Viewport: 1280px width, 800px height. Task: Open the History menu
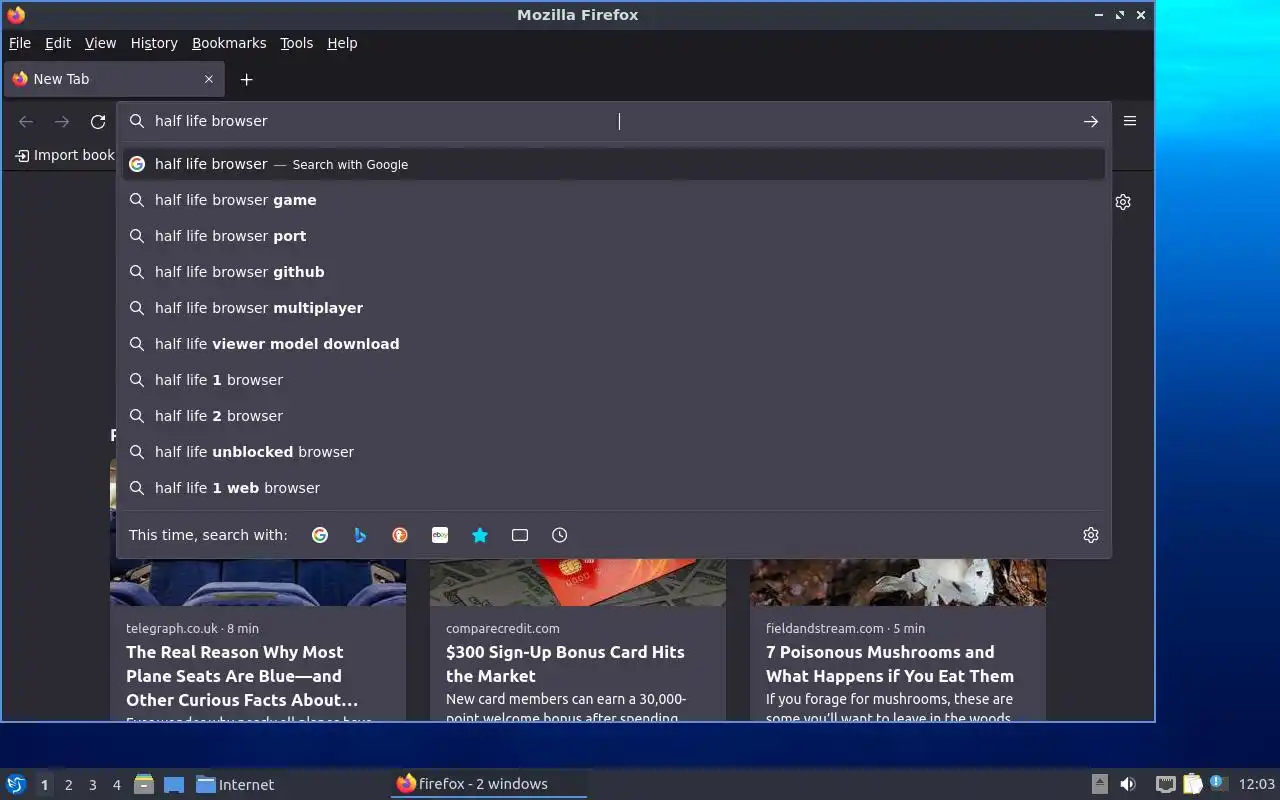coord(154,43)
